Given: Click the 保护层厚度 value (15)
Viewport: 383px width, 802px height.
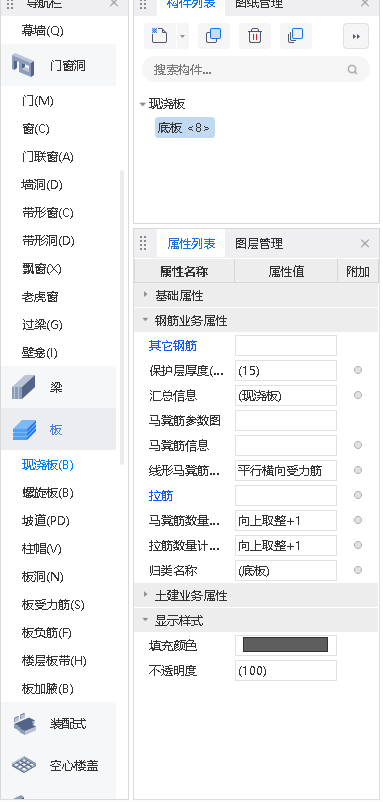Looking at the screenshot, I should pyautogui.click(x=286, y=371).
